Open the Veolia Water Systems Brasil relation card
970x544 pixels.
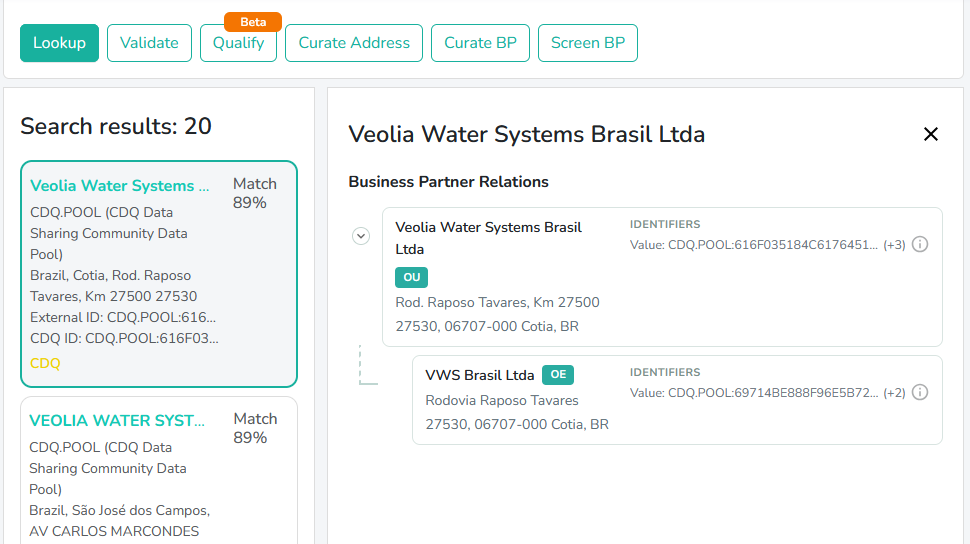point(663,277)
